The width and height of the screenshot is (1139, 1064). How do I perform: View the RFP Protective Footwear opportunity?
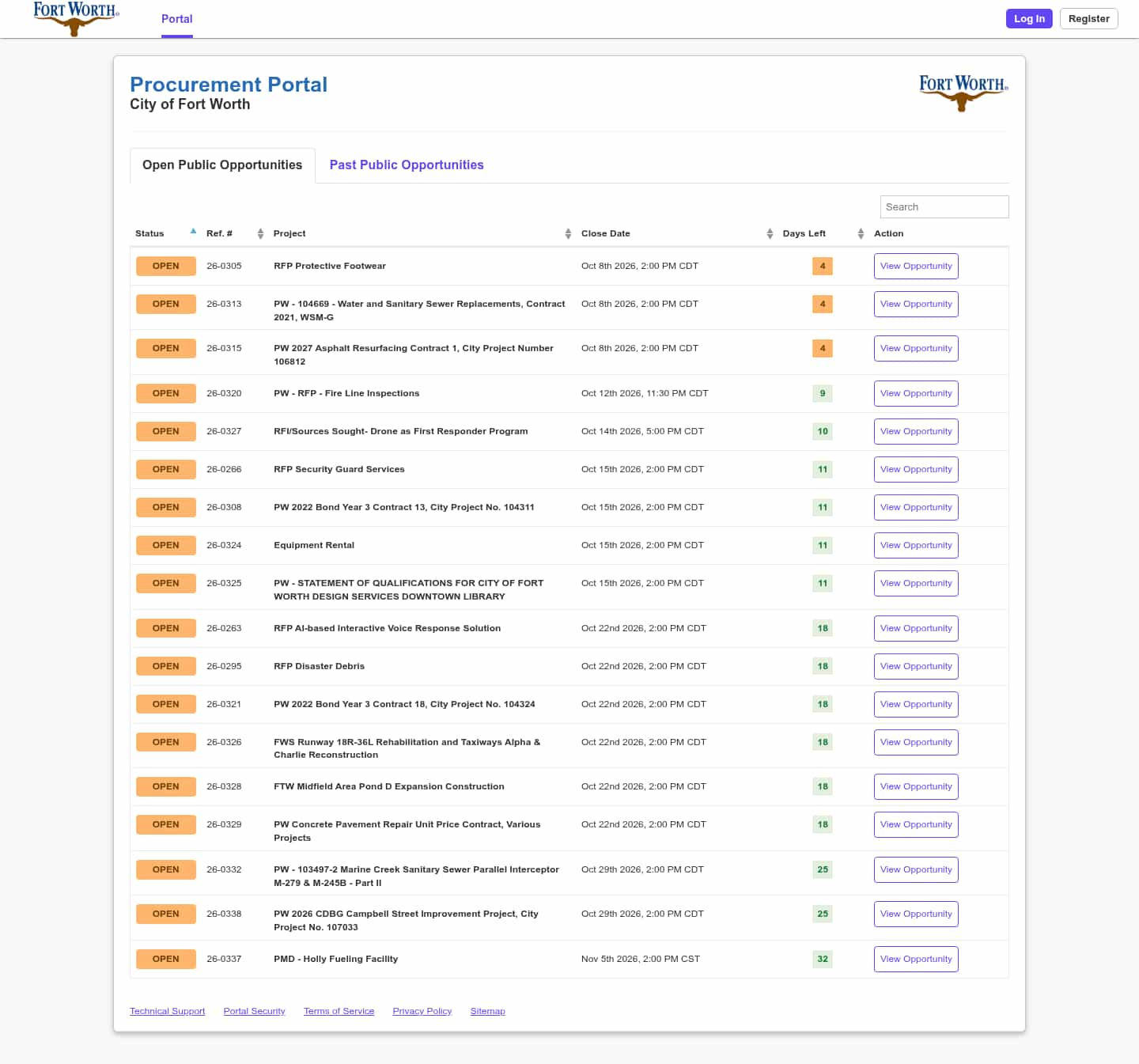coord(916,266)
